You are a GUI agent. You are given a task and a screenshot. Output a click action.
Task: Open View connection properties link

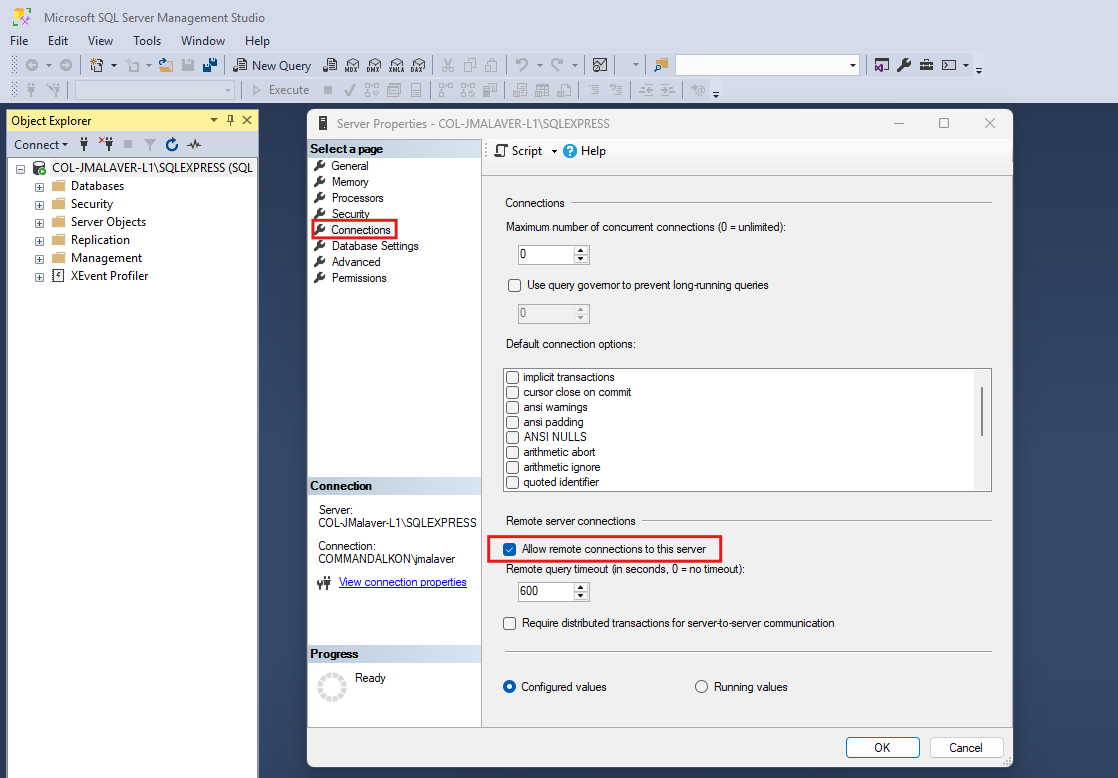click(402, 582)
